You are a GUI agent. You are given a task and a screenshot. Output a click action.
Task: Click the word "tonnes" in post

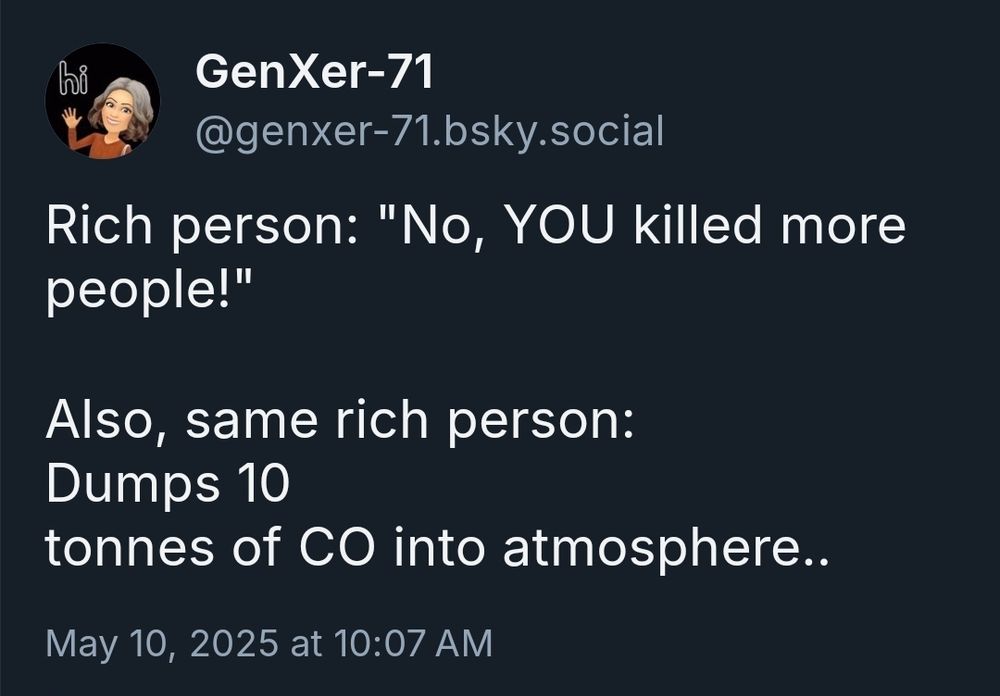coord(129,548)
